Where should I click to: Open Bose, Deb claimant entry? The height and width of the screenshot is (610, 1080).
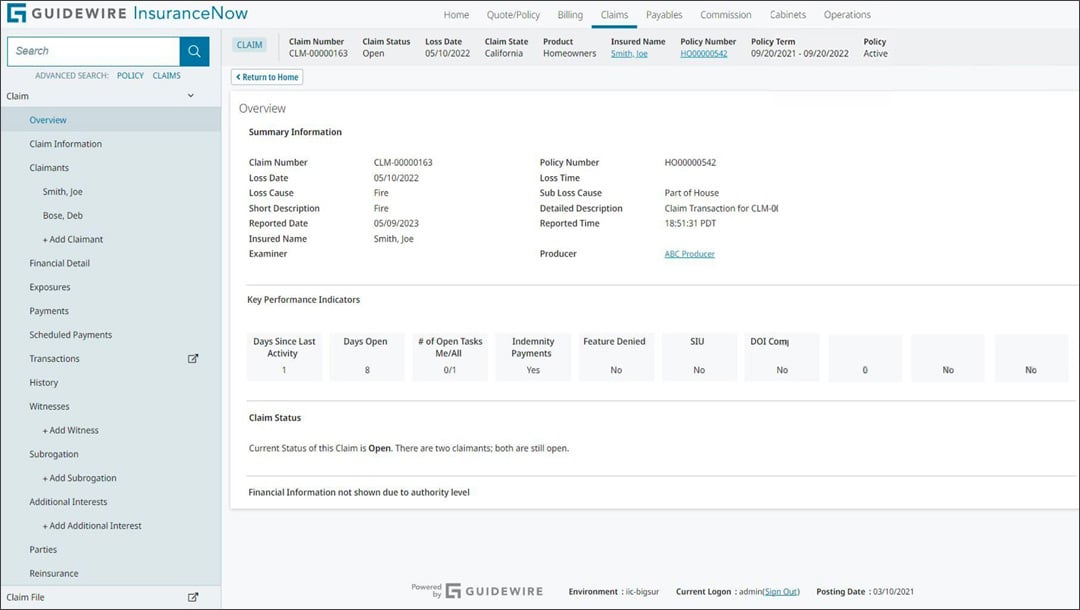pos(62,216)
